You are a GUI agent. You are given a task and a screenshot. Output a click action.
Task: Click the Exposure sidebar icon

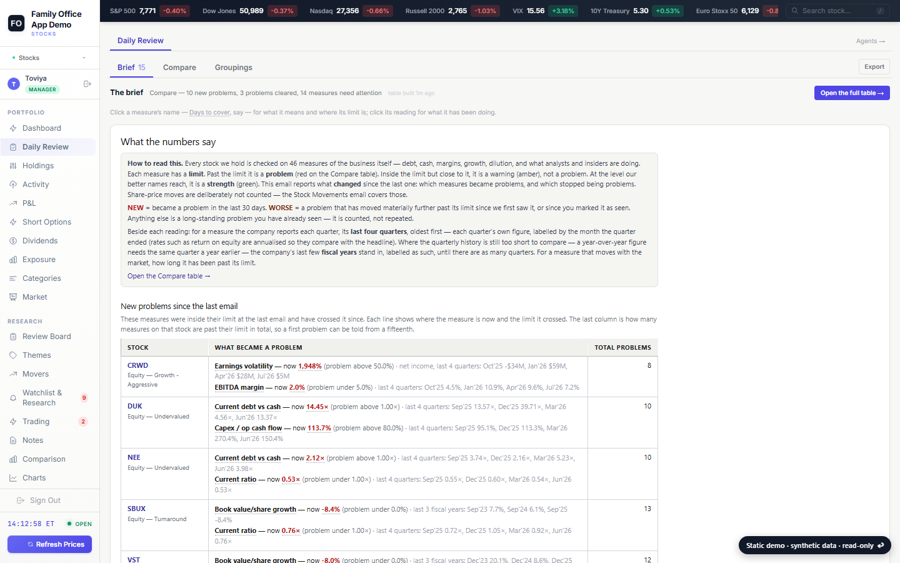click(x=13, y=259)
